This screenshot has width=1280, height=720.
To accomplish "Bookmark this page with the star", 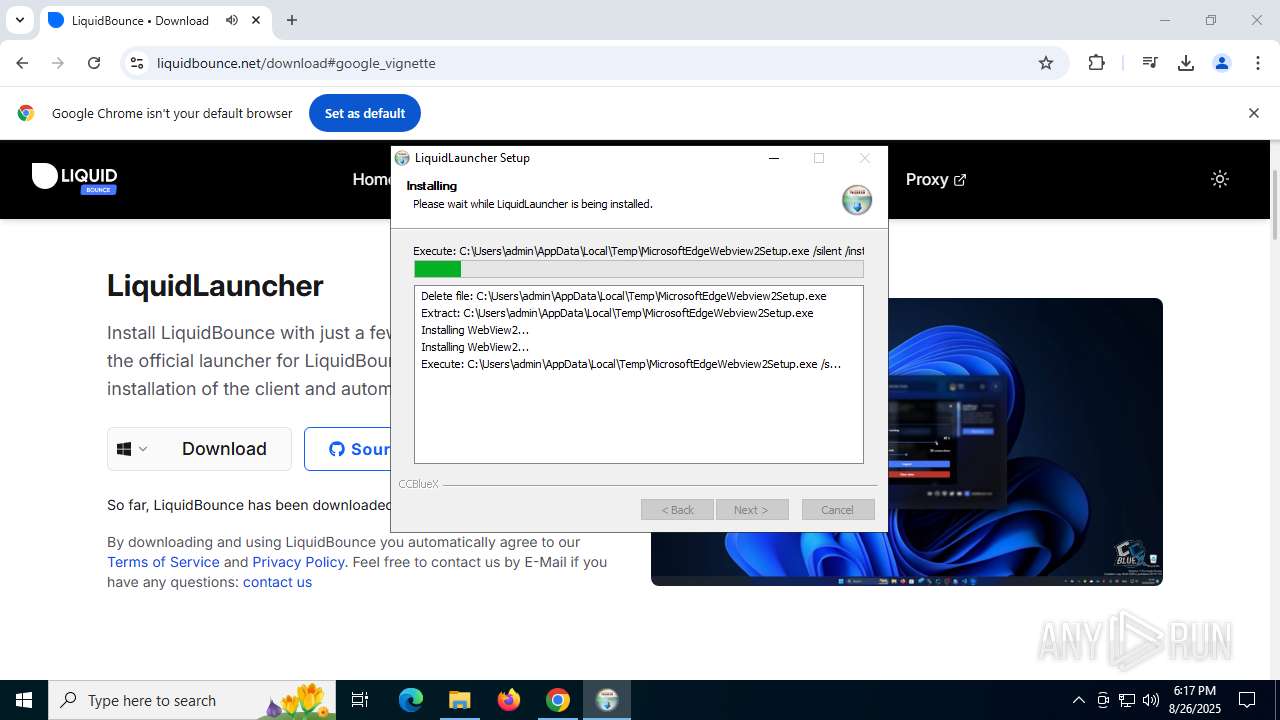I will [x=1046, y=63].
